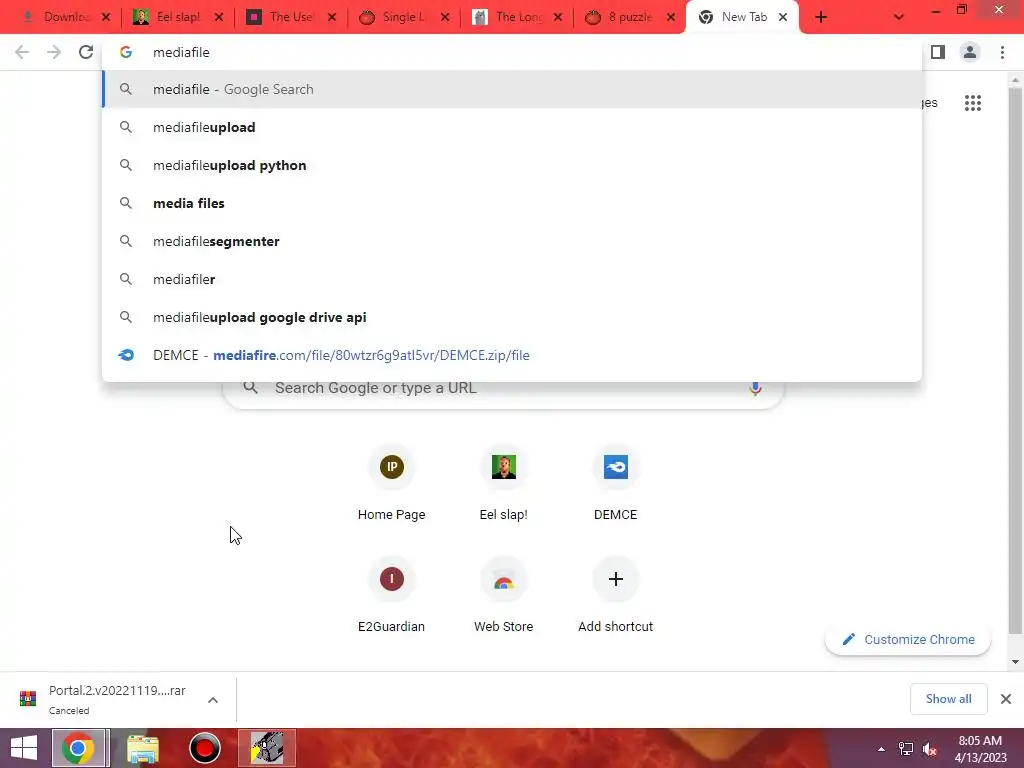Select the 'mediafileupload python' suggestion
The height and width of the screenshot is (768, 1024).
(512, 165)
